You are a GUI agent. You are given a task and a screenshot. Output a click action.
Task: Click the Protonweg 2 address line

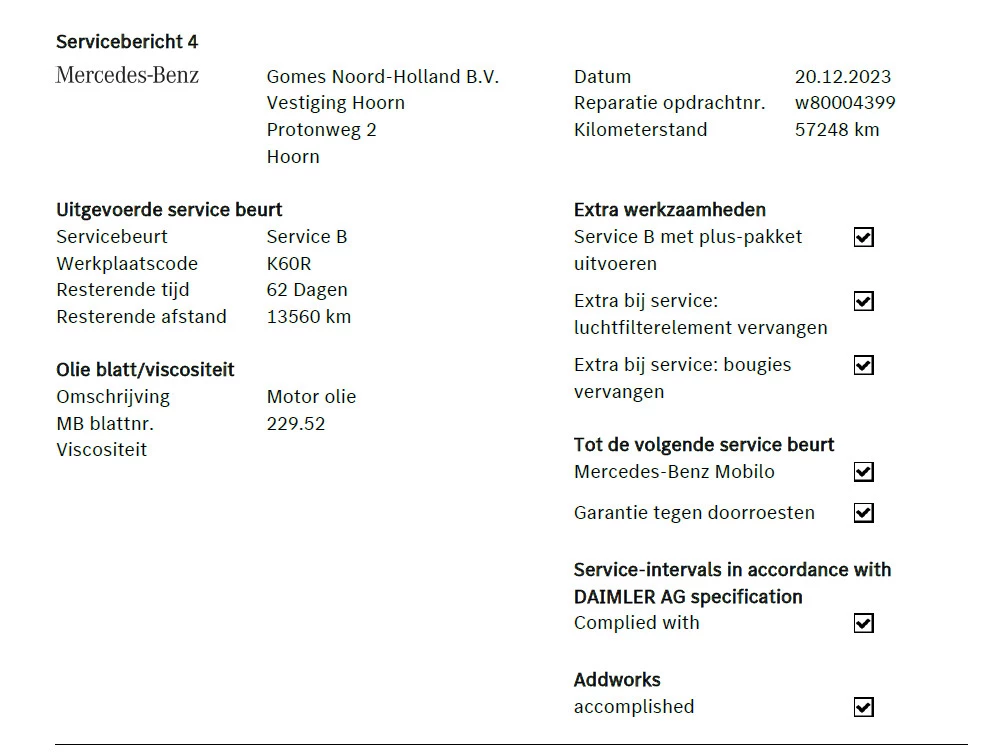(x=321, y=130)
